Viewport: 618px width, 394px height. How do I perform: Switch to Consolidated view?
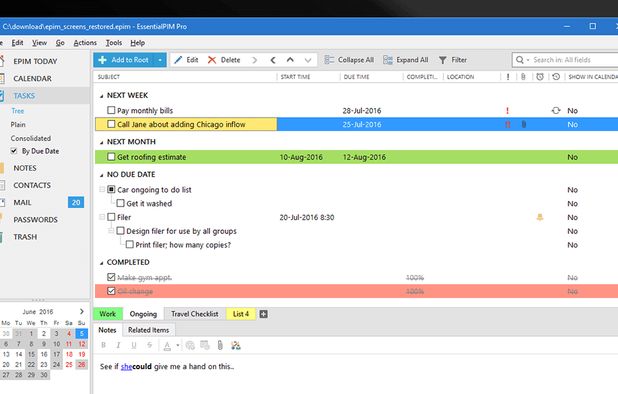coord(31,138)
